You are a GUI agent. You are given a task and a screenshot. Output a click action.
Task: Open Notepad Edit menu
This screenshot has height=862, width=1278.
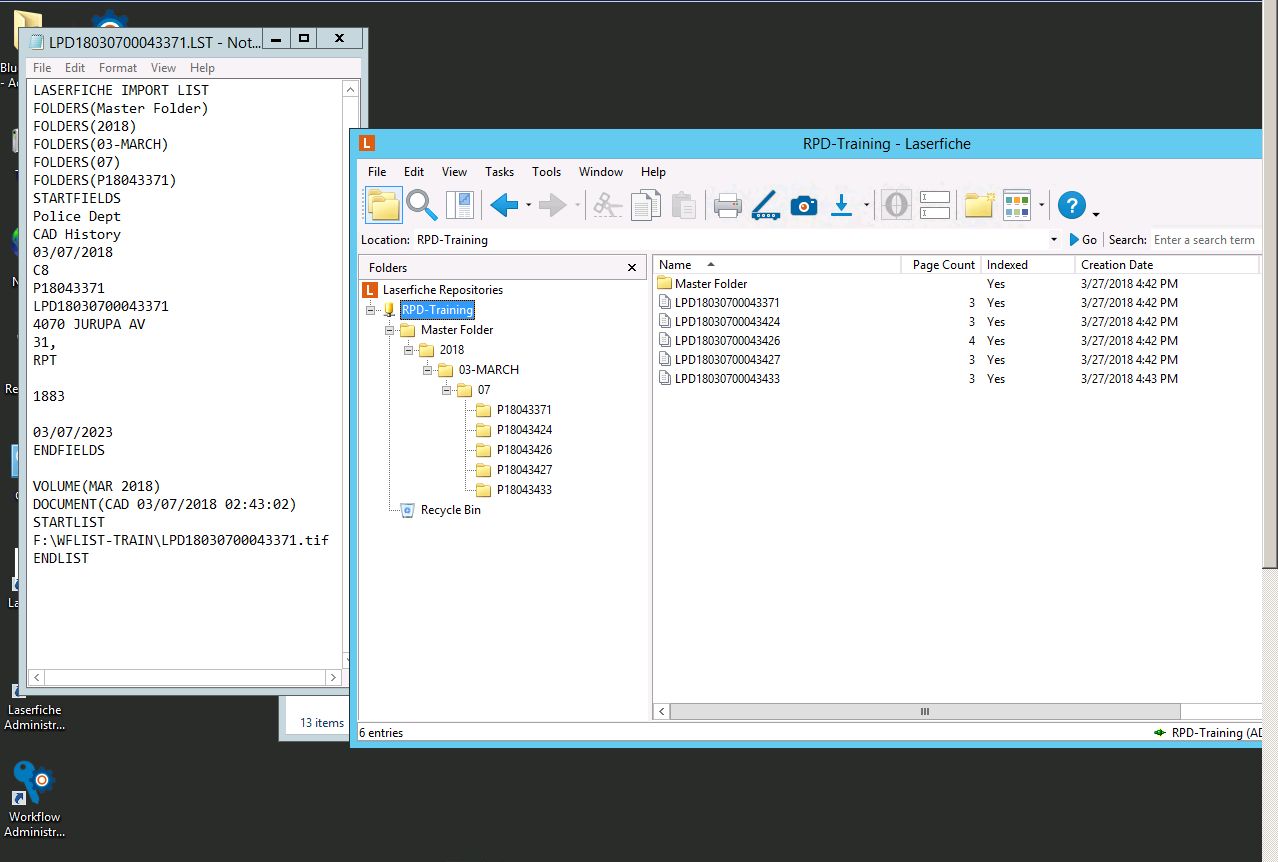[75, 68]
